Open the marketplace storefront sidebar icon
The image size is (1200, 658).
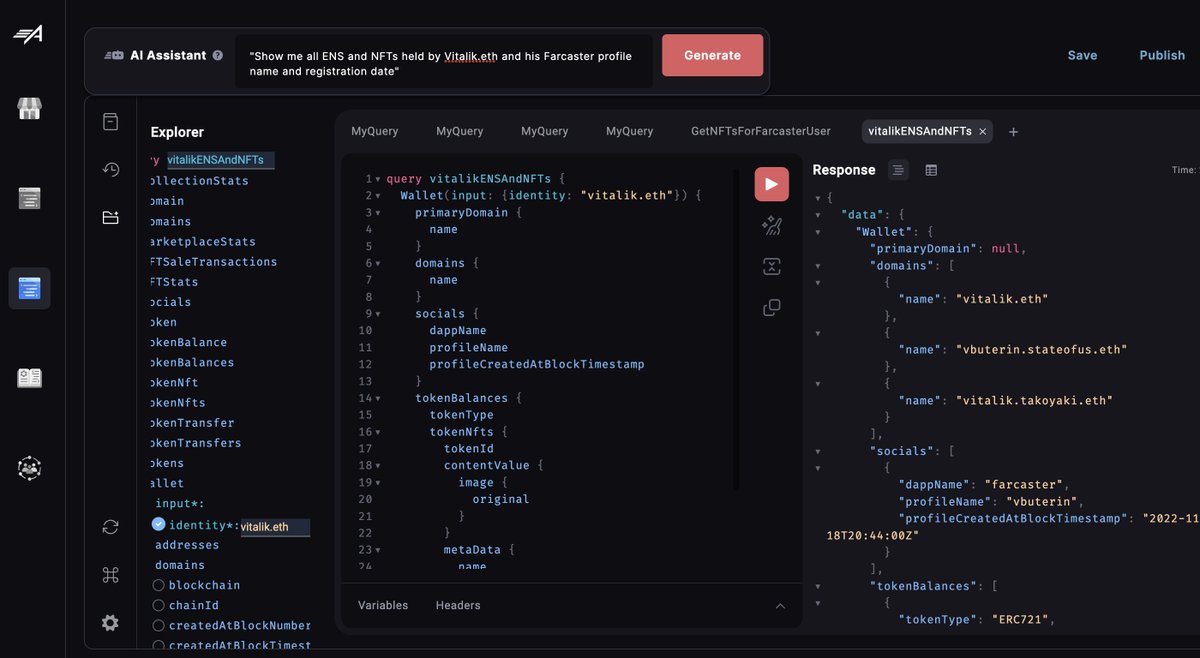[x=29, y=108]
